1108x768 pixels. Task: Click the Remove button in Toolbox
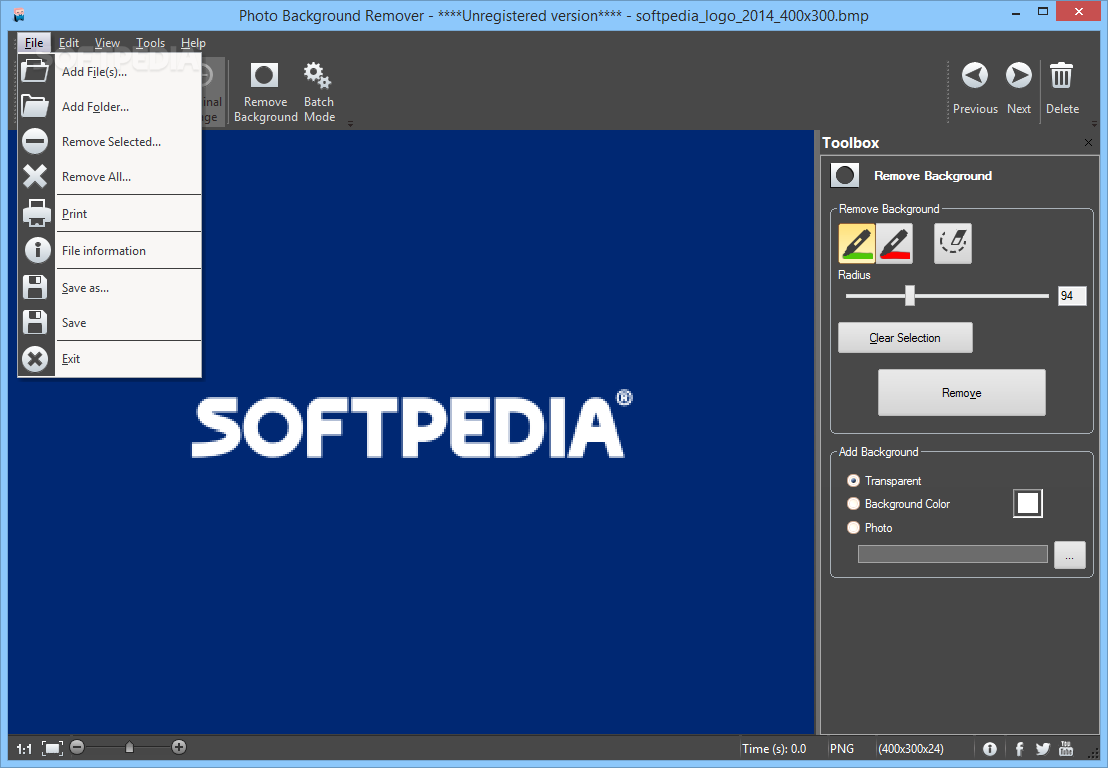pyautogui.click(x=961, y=393)
